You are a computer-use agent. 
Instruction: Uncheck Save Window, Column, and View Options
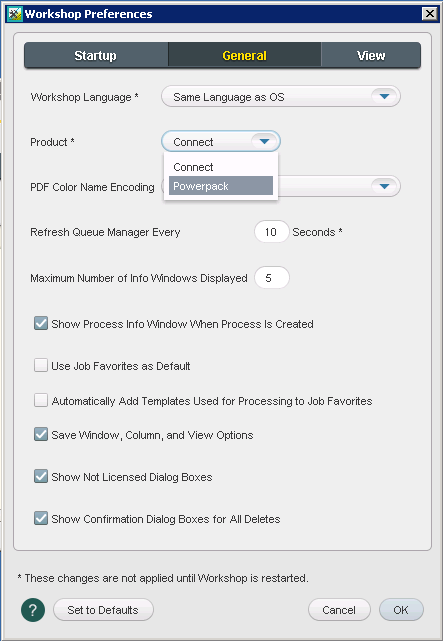point(41,434)
